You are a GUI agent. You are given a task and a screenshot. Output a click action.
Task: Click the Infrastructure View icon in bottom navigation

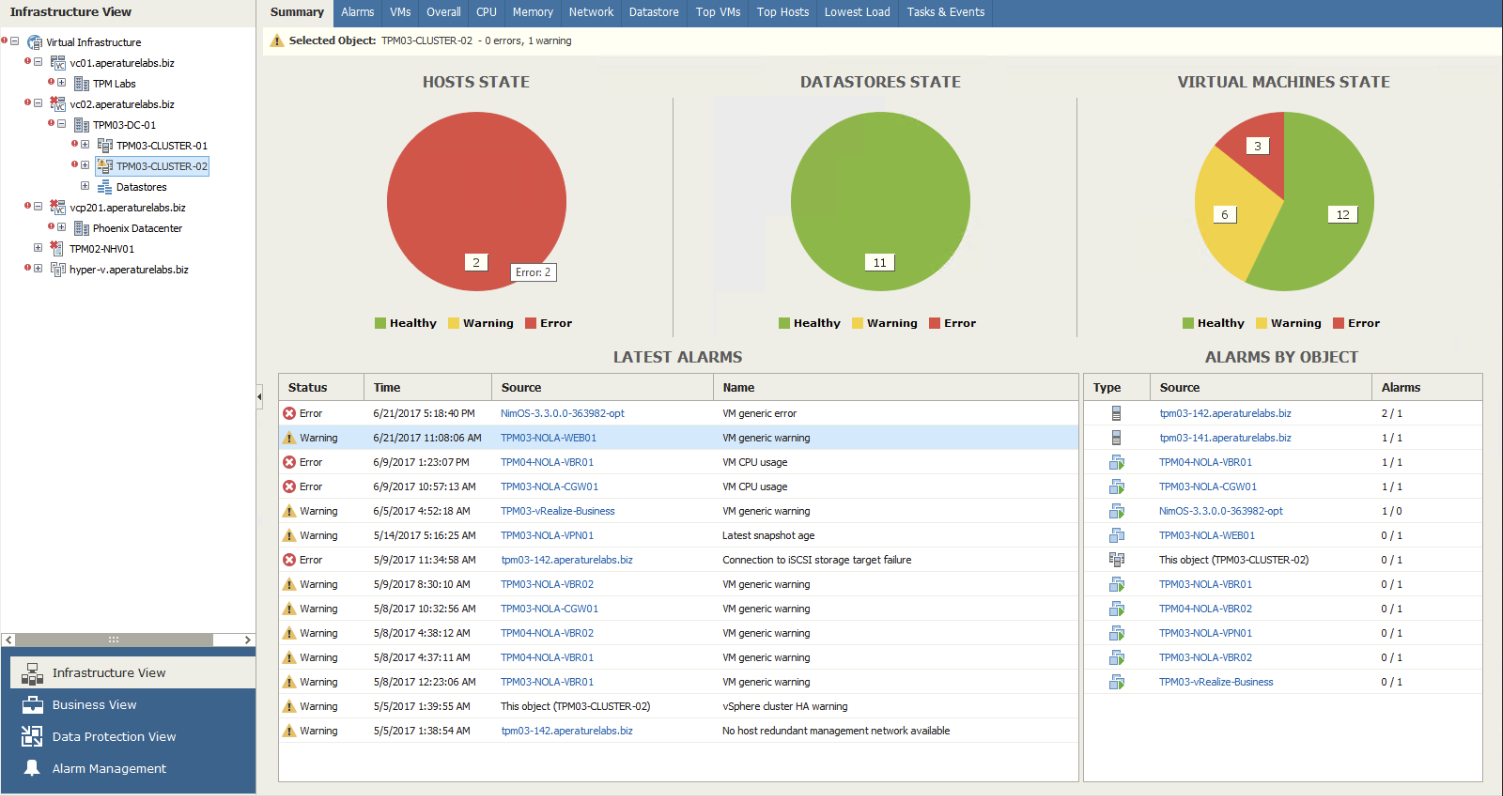pyautogui.click(x=32, y=673)
